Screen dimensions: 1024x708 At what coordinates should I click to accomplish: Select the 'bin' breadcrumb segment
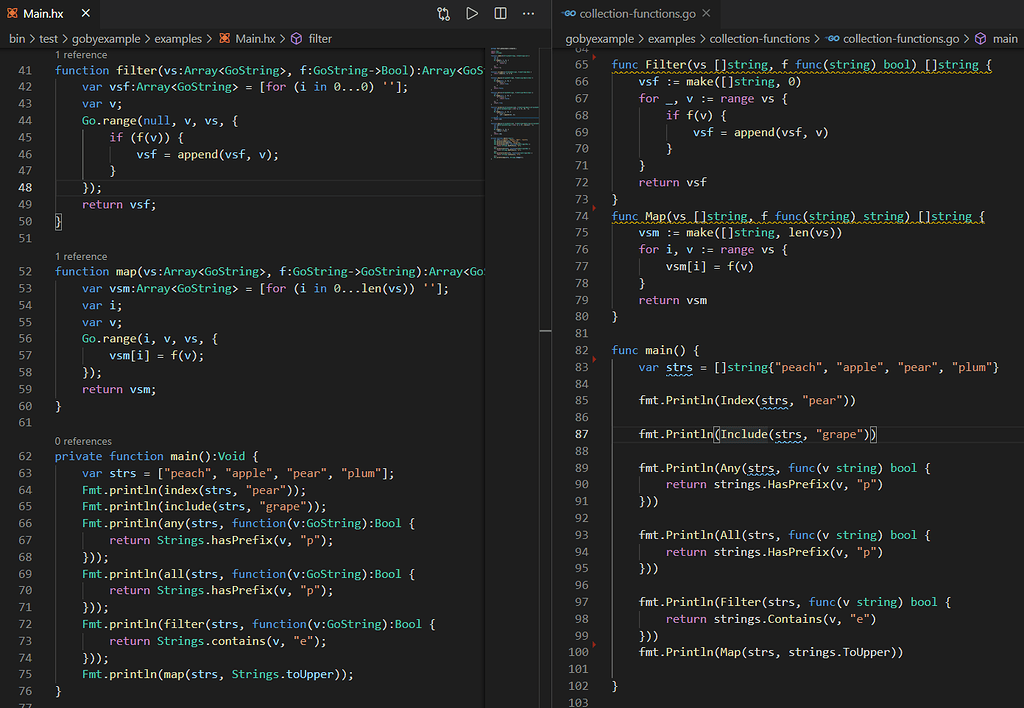17,39
